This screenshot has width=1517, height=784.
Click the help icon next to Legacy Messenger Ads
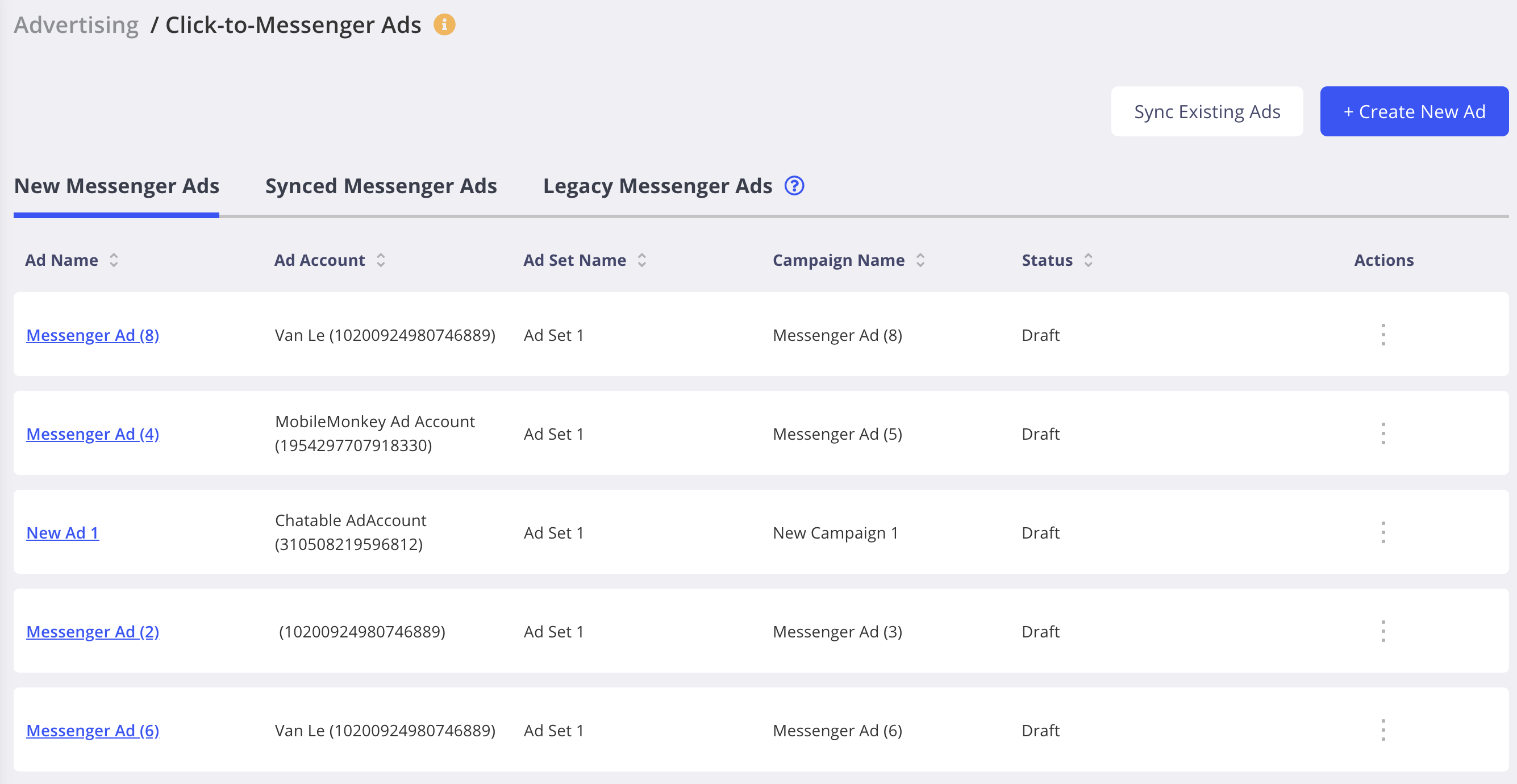point(794,186)
